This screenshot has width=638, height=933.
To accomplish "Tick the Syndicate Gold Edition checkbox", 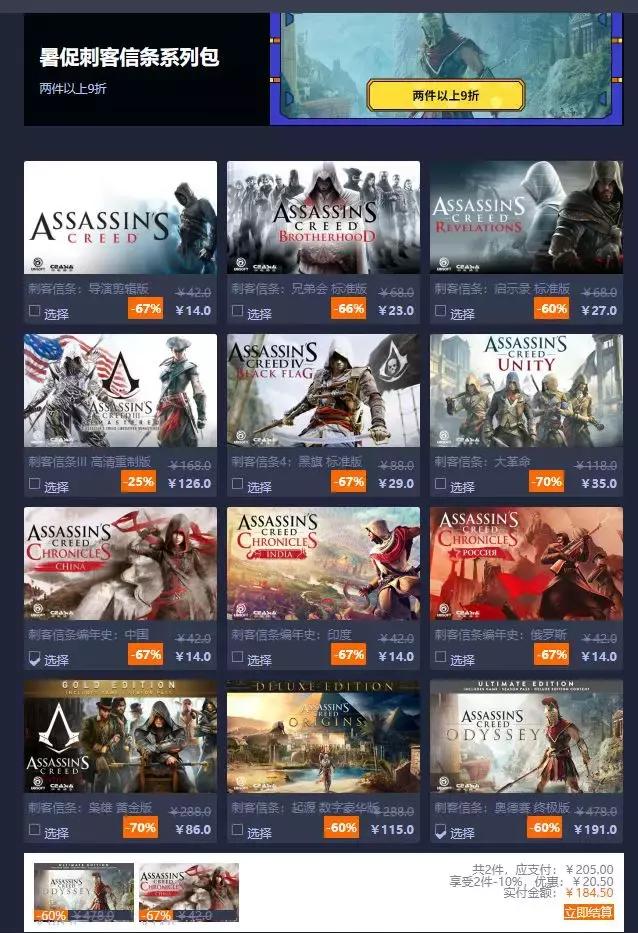I will click(x=35, y=829).
